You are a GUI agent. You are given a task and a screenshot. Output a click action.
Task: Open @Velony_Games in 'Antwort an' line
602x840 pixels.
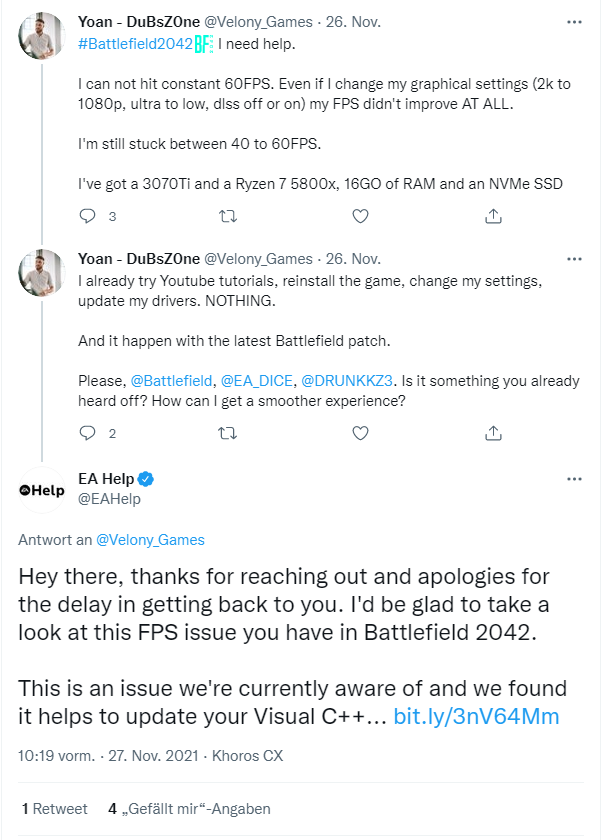pos(150,540)
